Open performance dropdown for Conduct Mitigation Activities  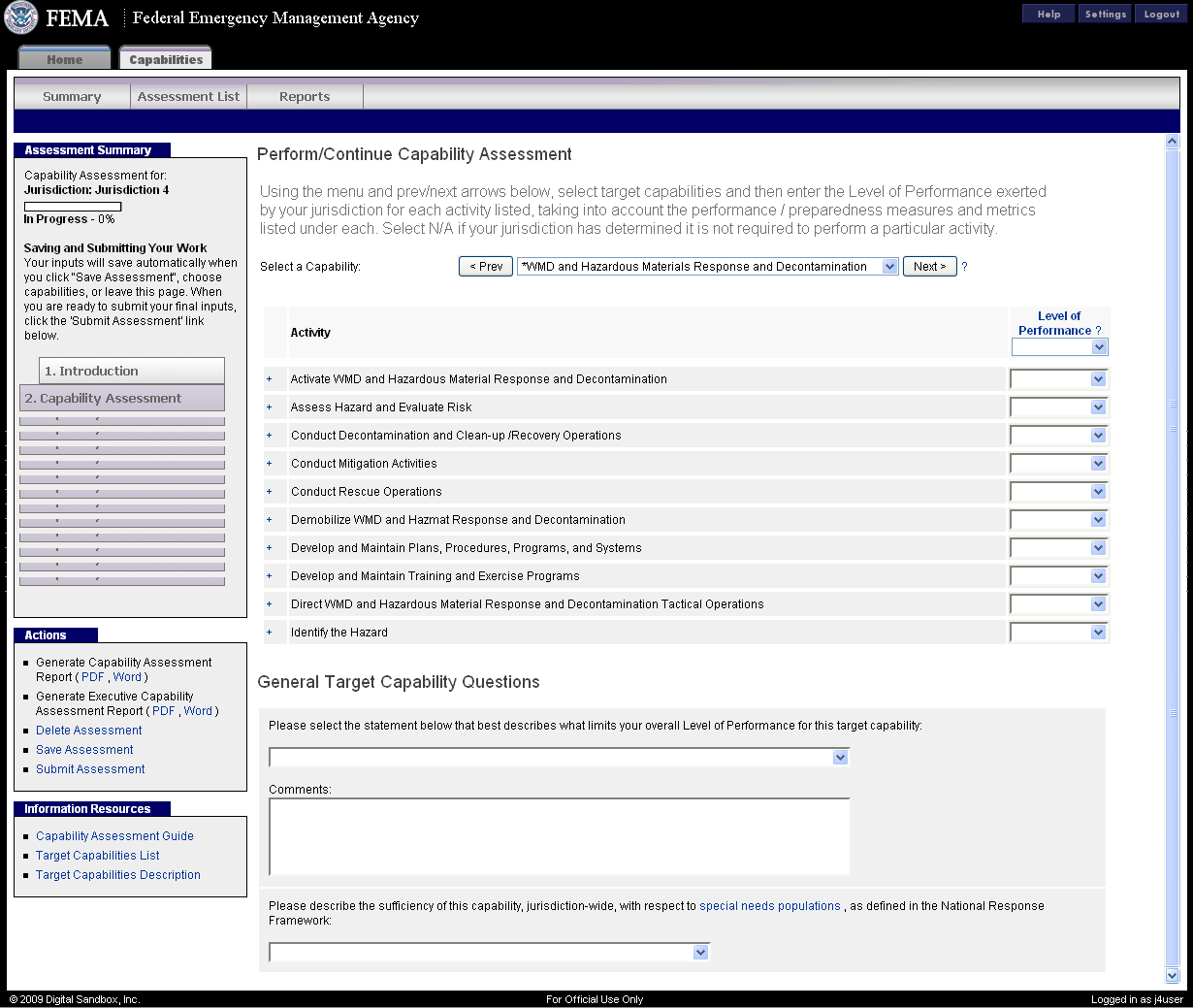coord(1058,464)
